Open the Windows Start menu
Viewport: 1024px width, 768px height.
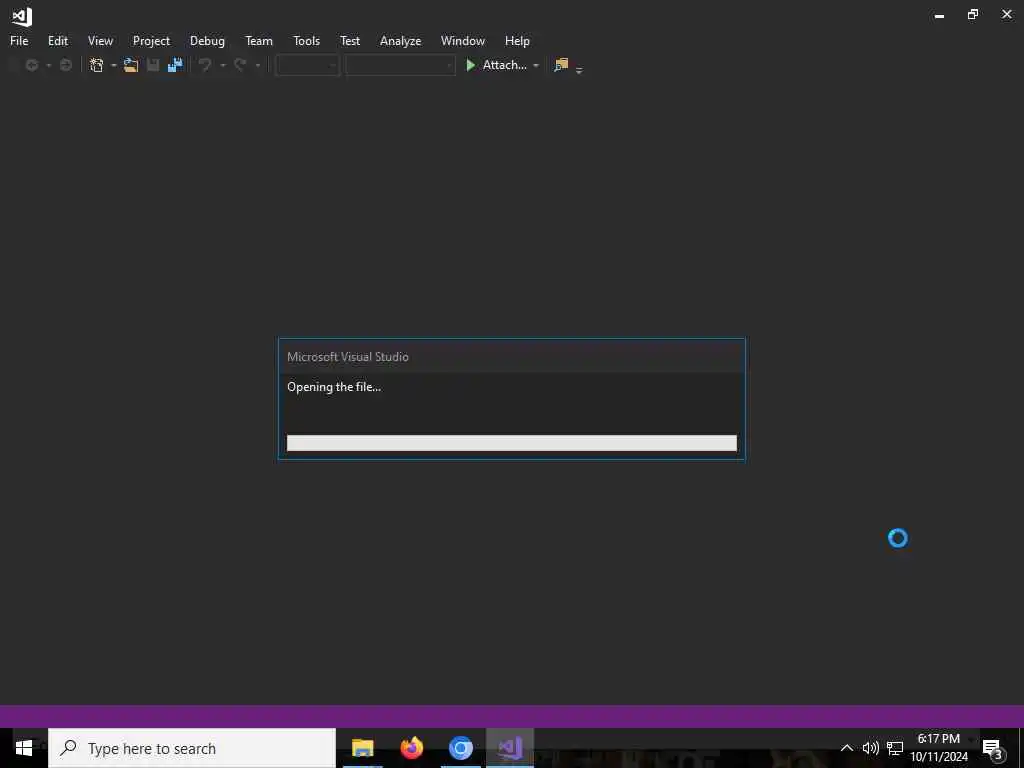click(24, 748)
